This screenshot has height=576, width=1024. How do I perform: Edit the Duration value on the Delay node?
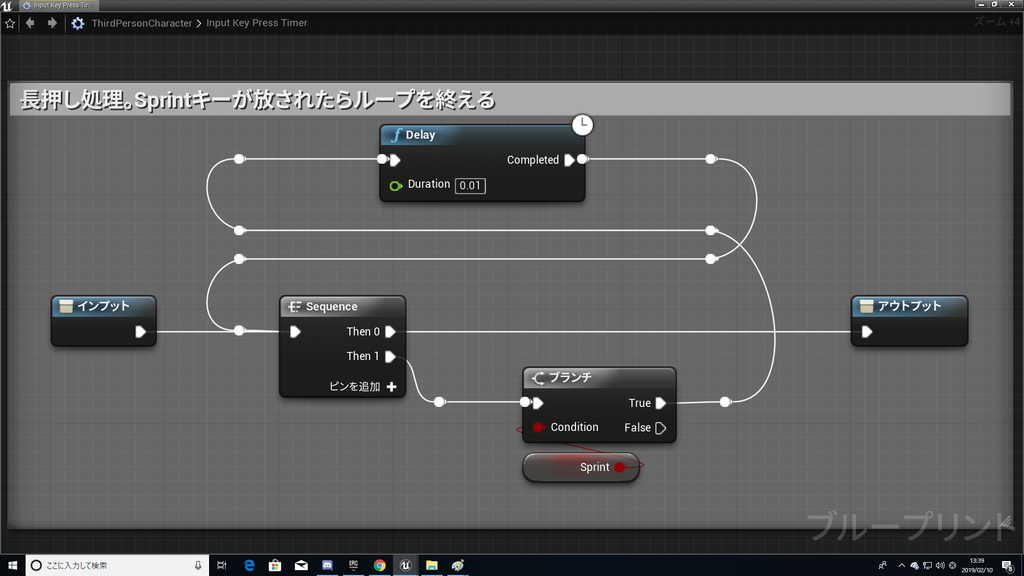point(470,185)
